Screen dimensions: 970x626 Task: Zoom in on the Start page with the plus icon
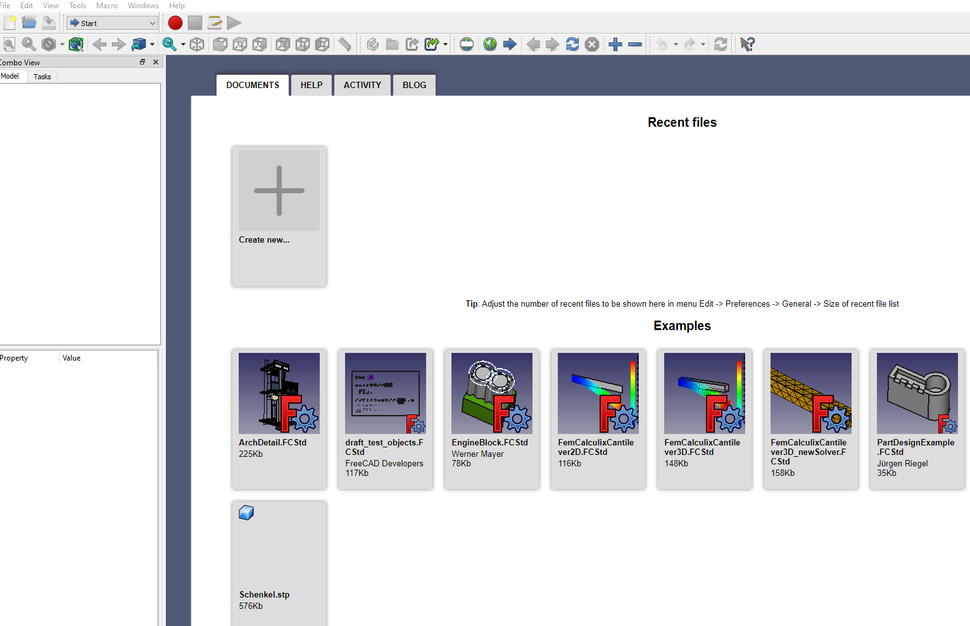(614, 44)
